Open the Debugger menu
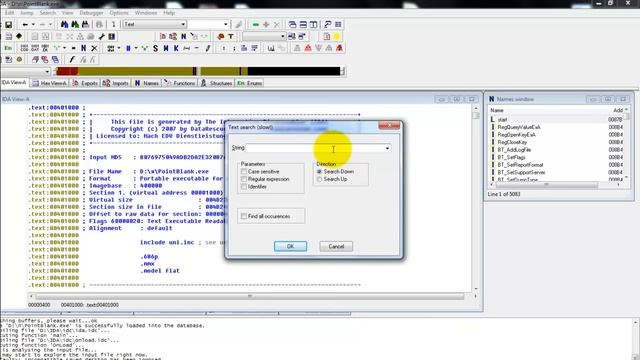Screen dimensions: 640x360 91,13
